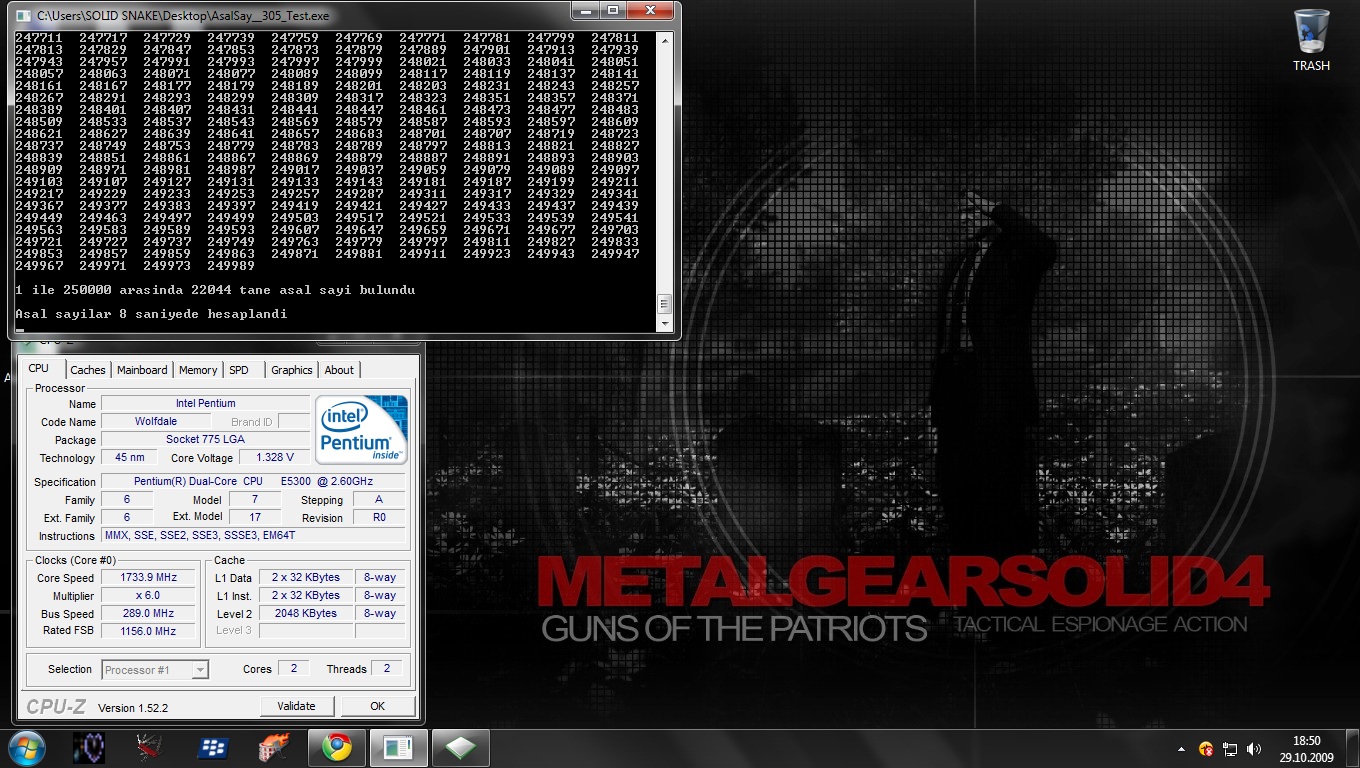Click the Threads count value
The height and width of the screenshot is (768, 1360).
tap(387, 669)
